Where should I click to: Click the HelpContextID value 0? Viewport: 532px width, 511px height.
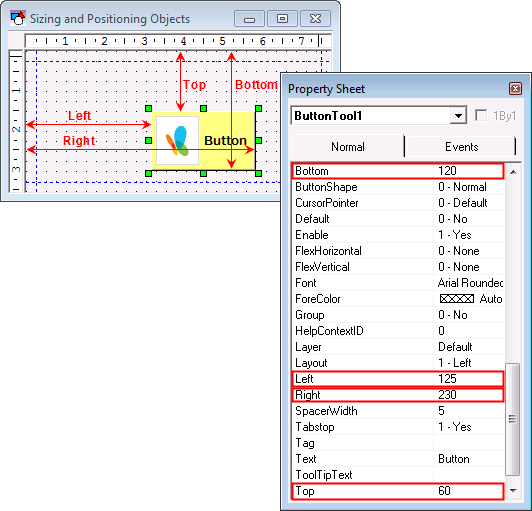441,330
